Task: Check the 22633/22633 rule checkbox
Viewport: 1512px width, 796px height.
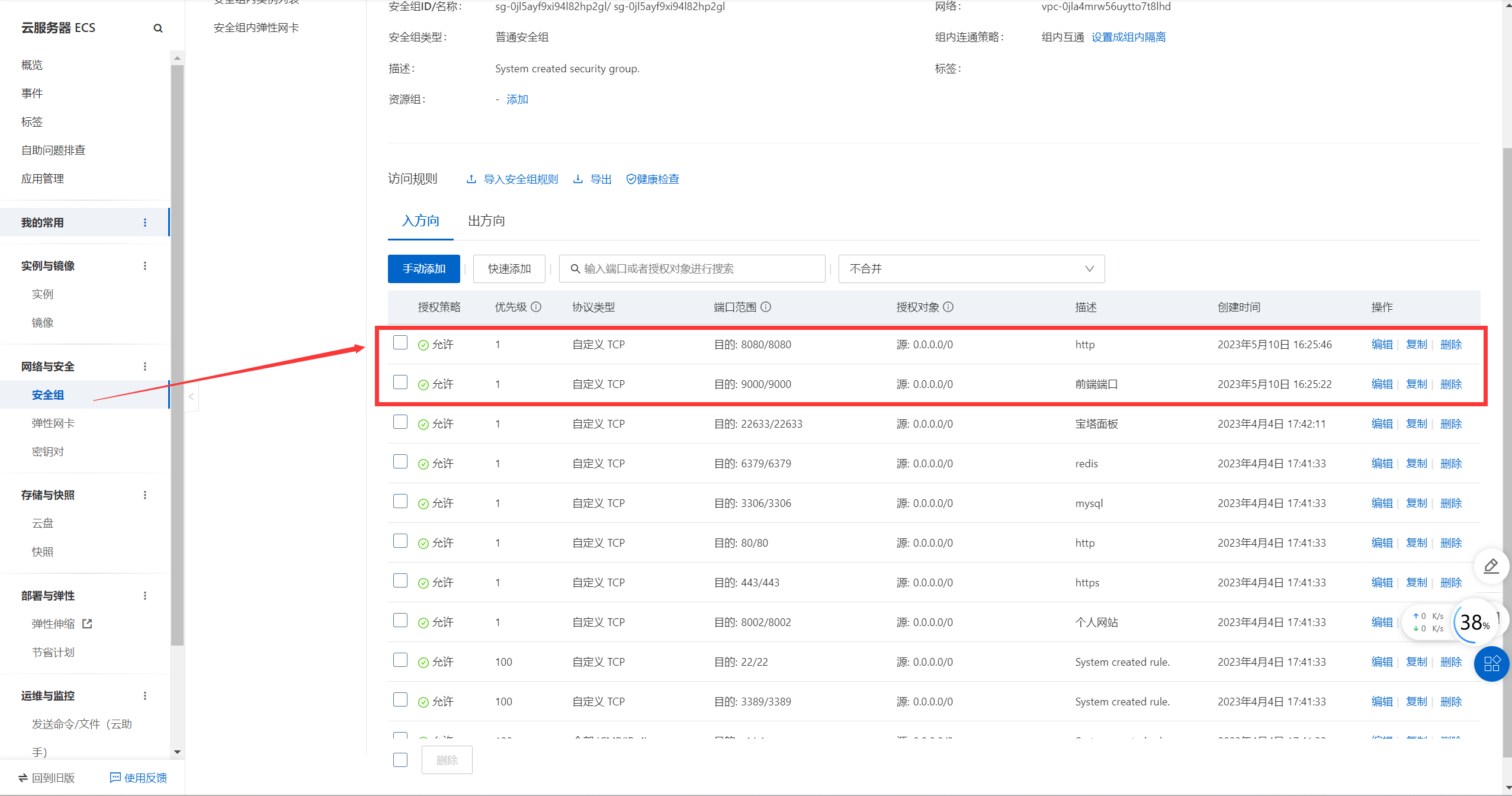Action: click(x=400, y=422)
